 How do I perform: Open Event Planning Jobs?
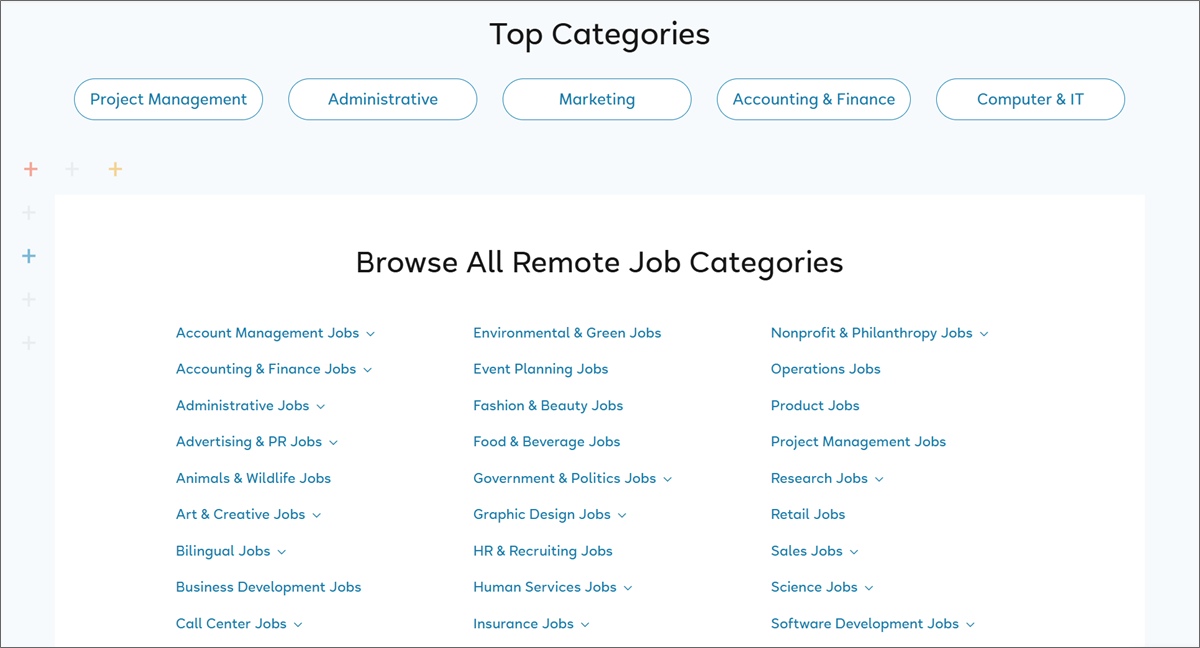(540, 369)
